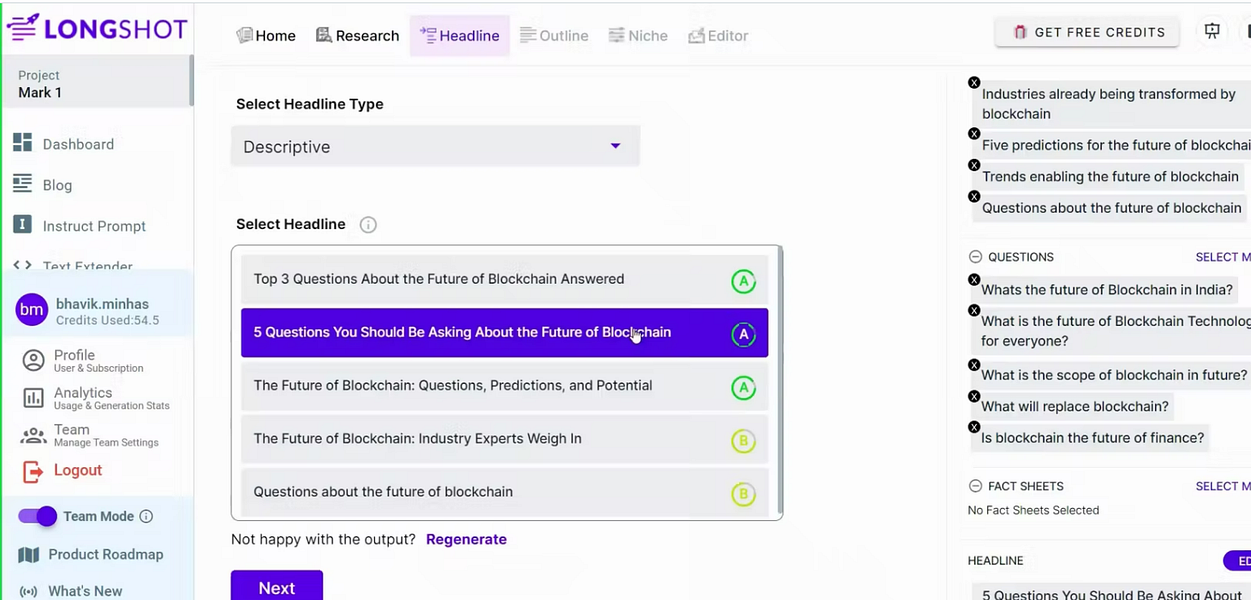
Task: Open the Blog icon in sidebar
Action: 22,184
